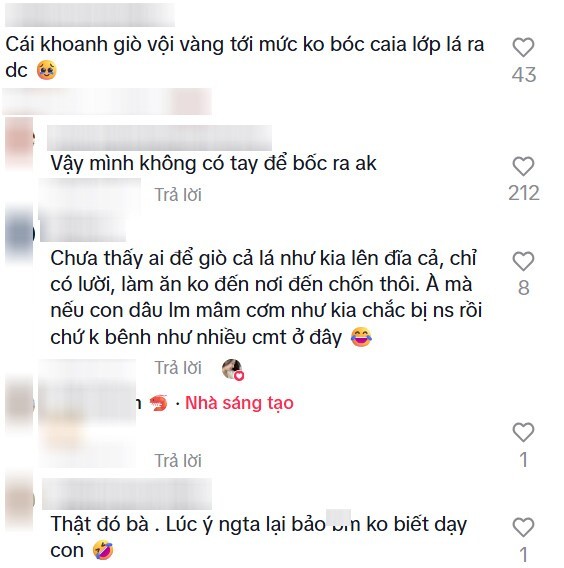Click the like count showing 8
564x568 pixels.
[x=523, y=288]
